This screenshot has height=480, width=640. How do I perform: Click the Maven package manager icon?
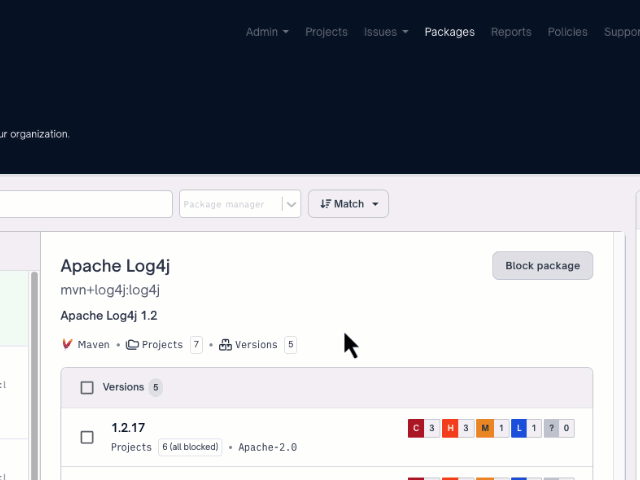point(67,344)
